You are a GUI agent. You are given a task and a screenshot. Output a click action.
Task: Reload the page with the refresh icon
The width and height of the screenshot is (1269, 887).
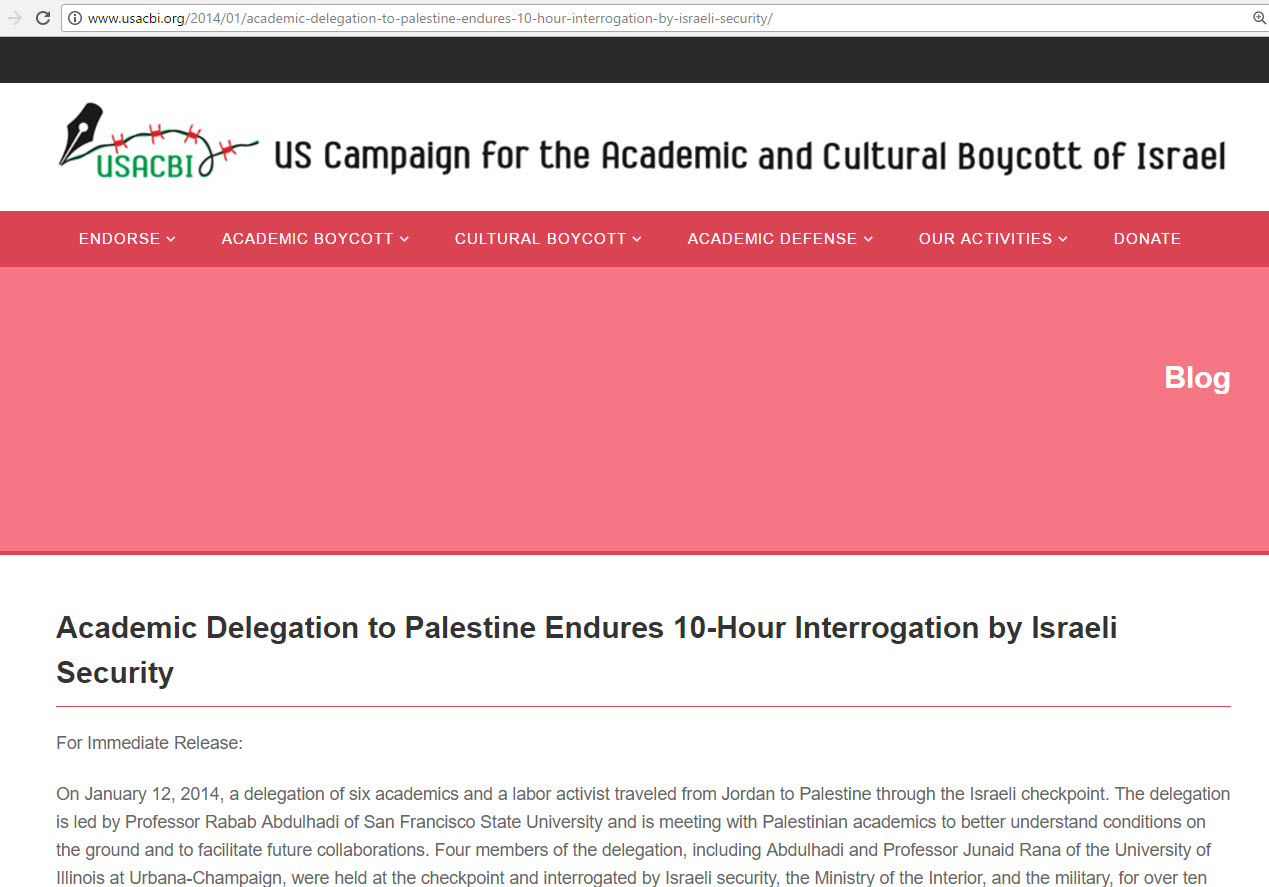pyautogui.click(x=43, y=18)
